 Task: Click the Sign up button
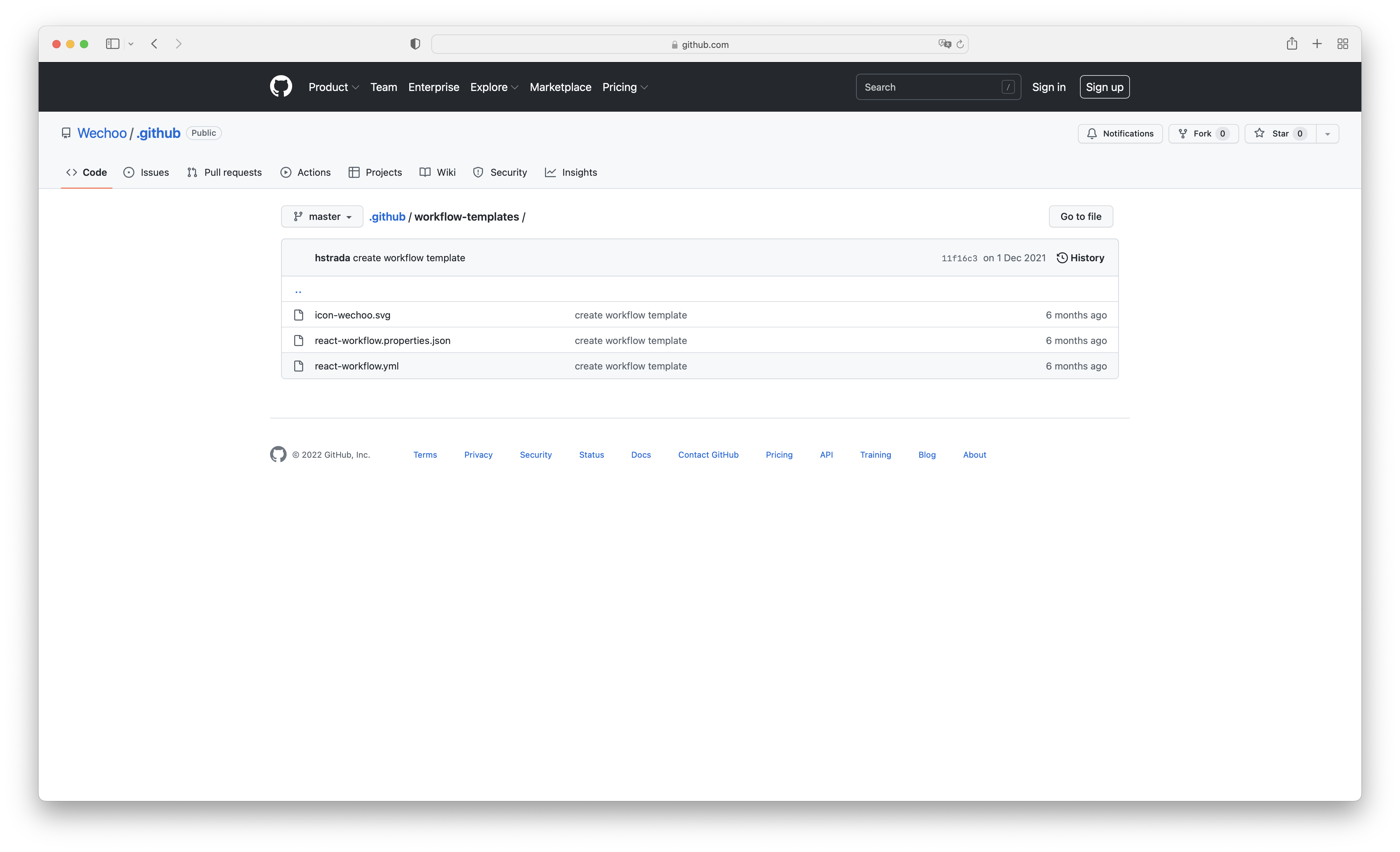[1104, 87]
